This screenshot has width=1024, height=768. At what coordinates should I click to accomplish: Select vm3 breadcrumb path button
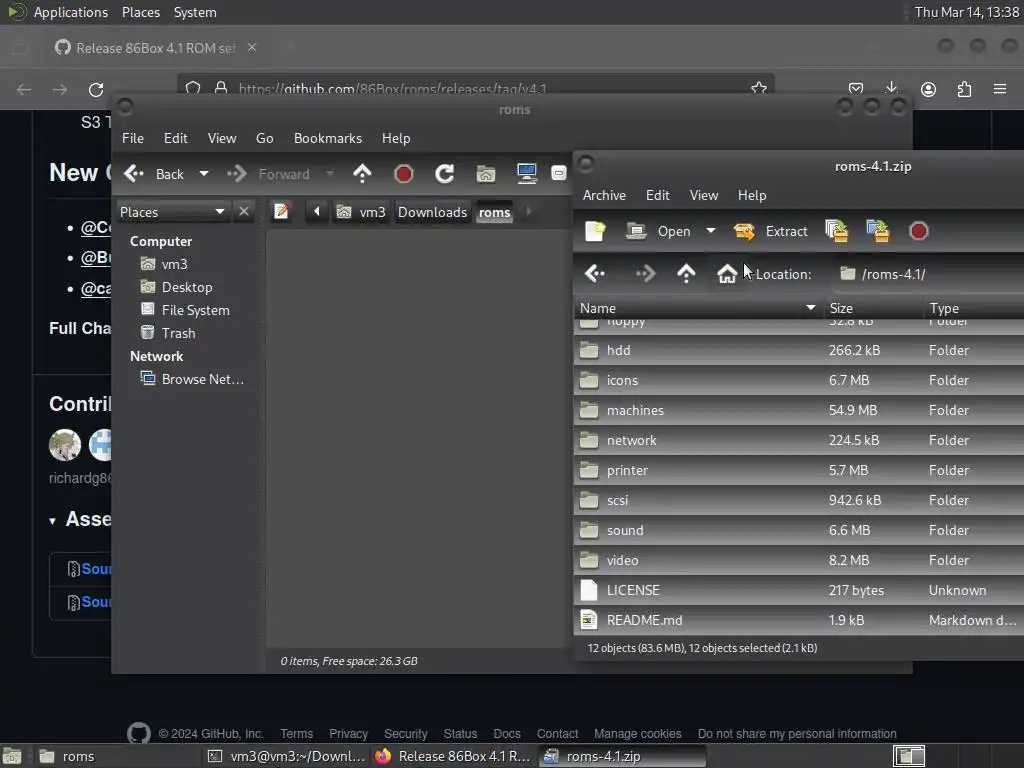[x=361, y=212]
